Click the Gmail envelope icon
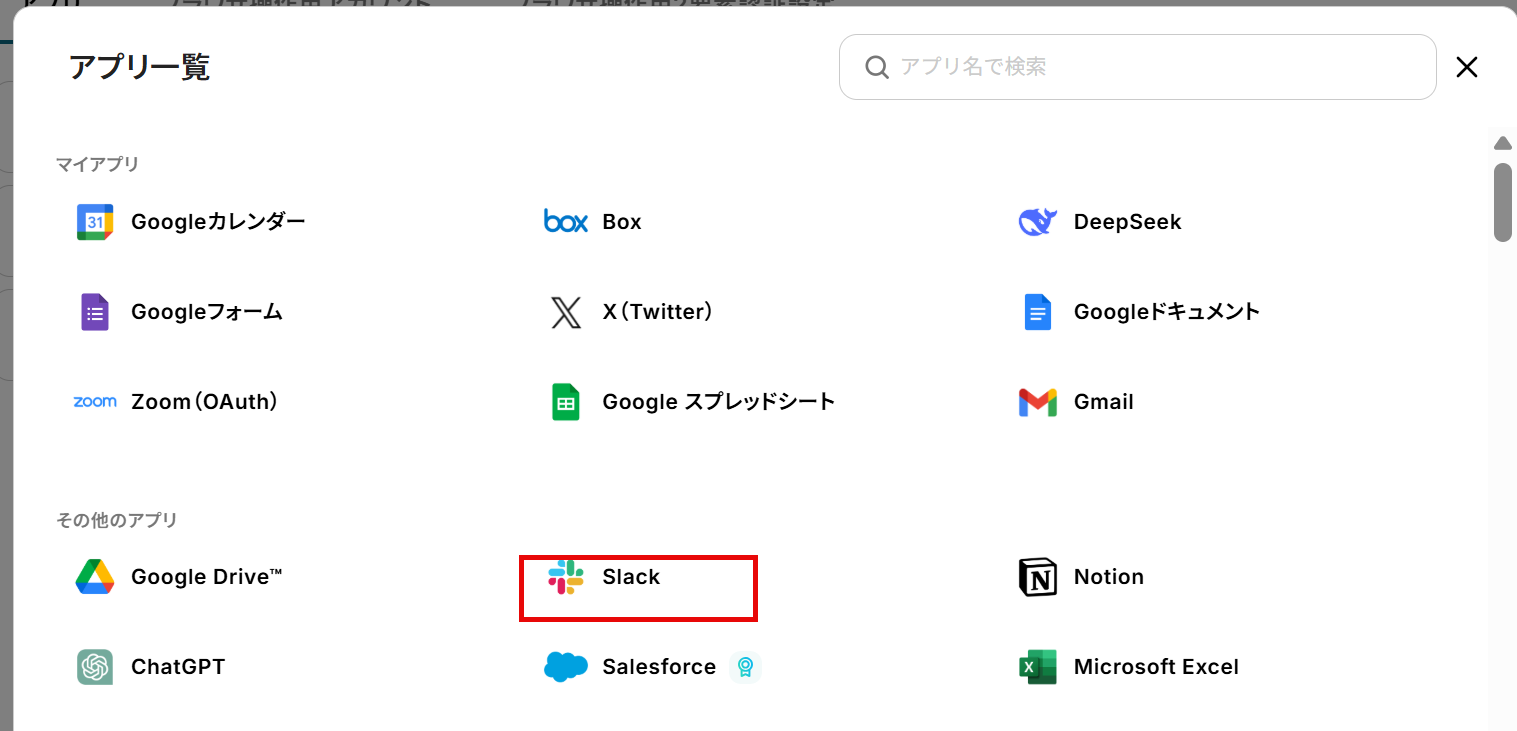The image size is (1517, 731). point(1037,402)
